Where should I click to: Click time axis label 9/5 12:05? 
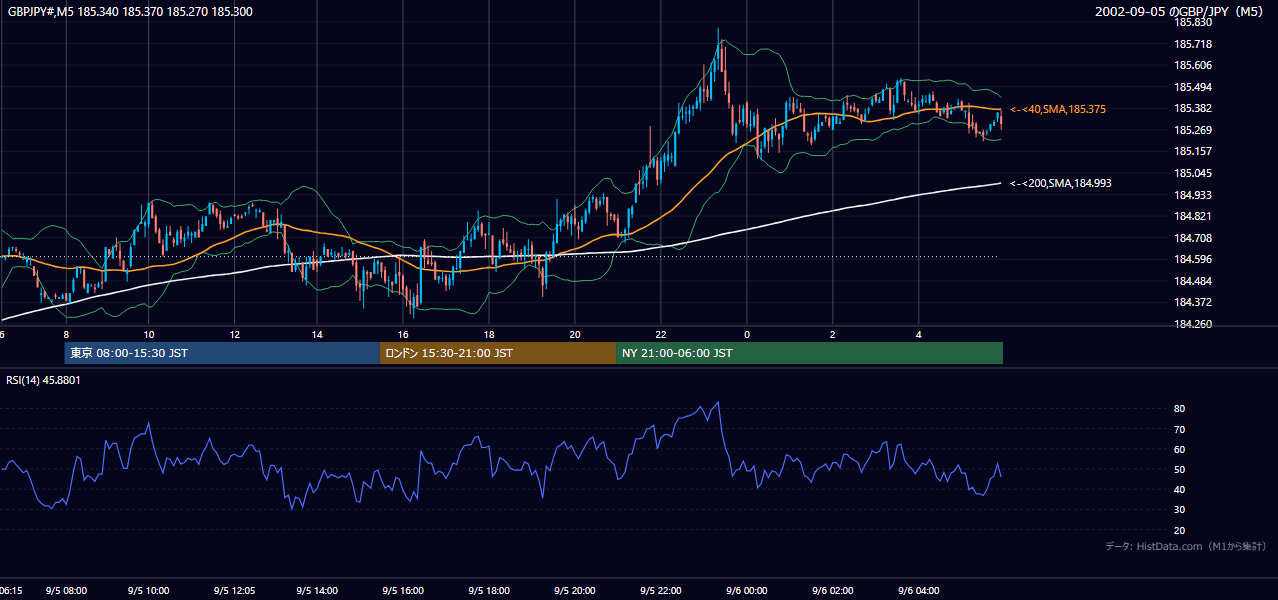(x=235, y=591)
